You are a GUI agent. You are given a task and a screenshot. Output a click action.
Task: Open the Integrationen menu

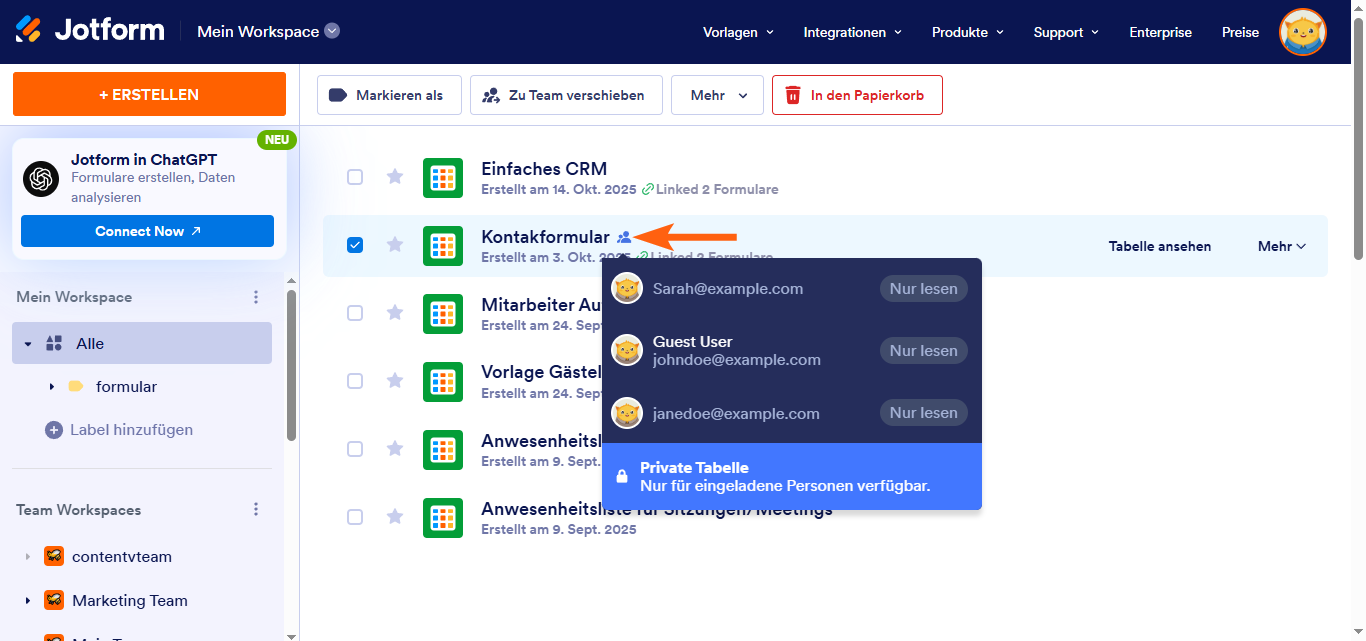click(x=852, y=32)
